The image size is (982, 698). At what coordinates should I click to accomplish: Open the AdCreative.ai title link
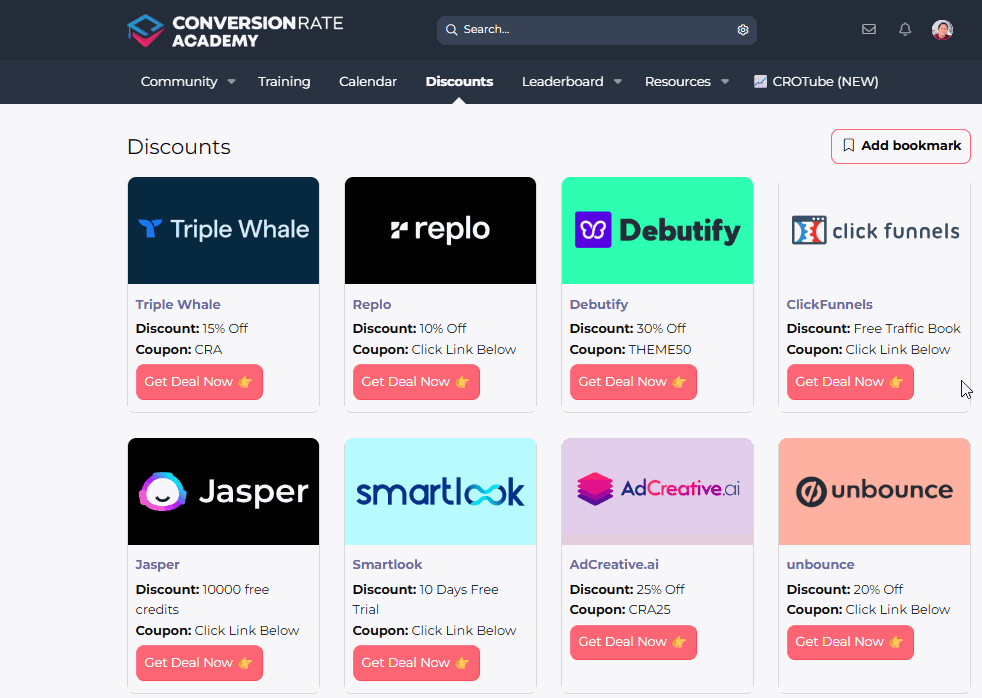pyautogui.click(x=614, y=564)
